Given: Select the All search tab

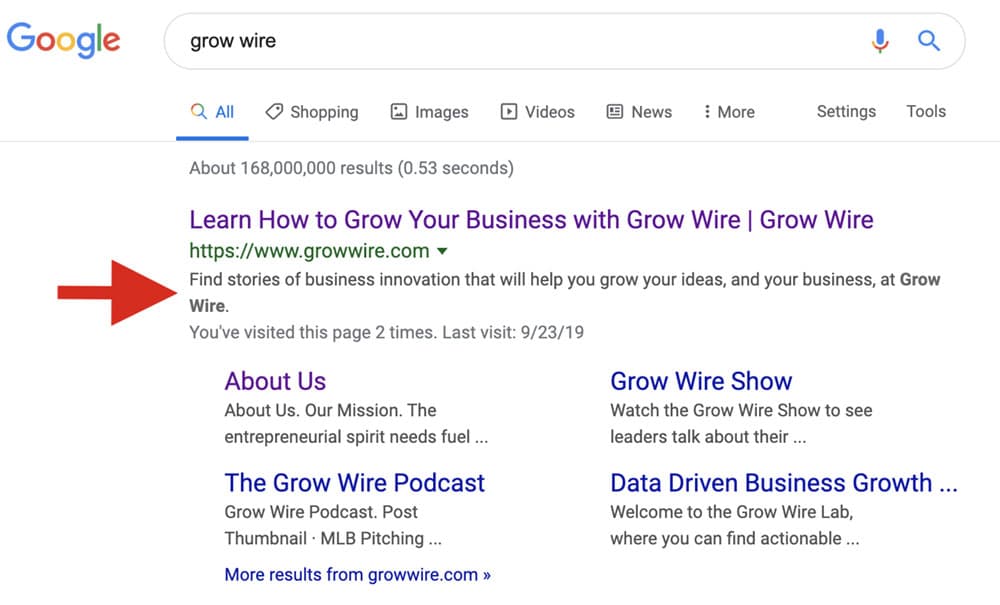Looking at the screenshot, I should point(212,112).
